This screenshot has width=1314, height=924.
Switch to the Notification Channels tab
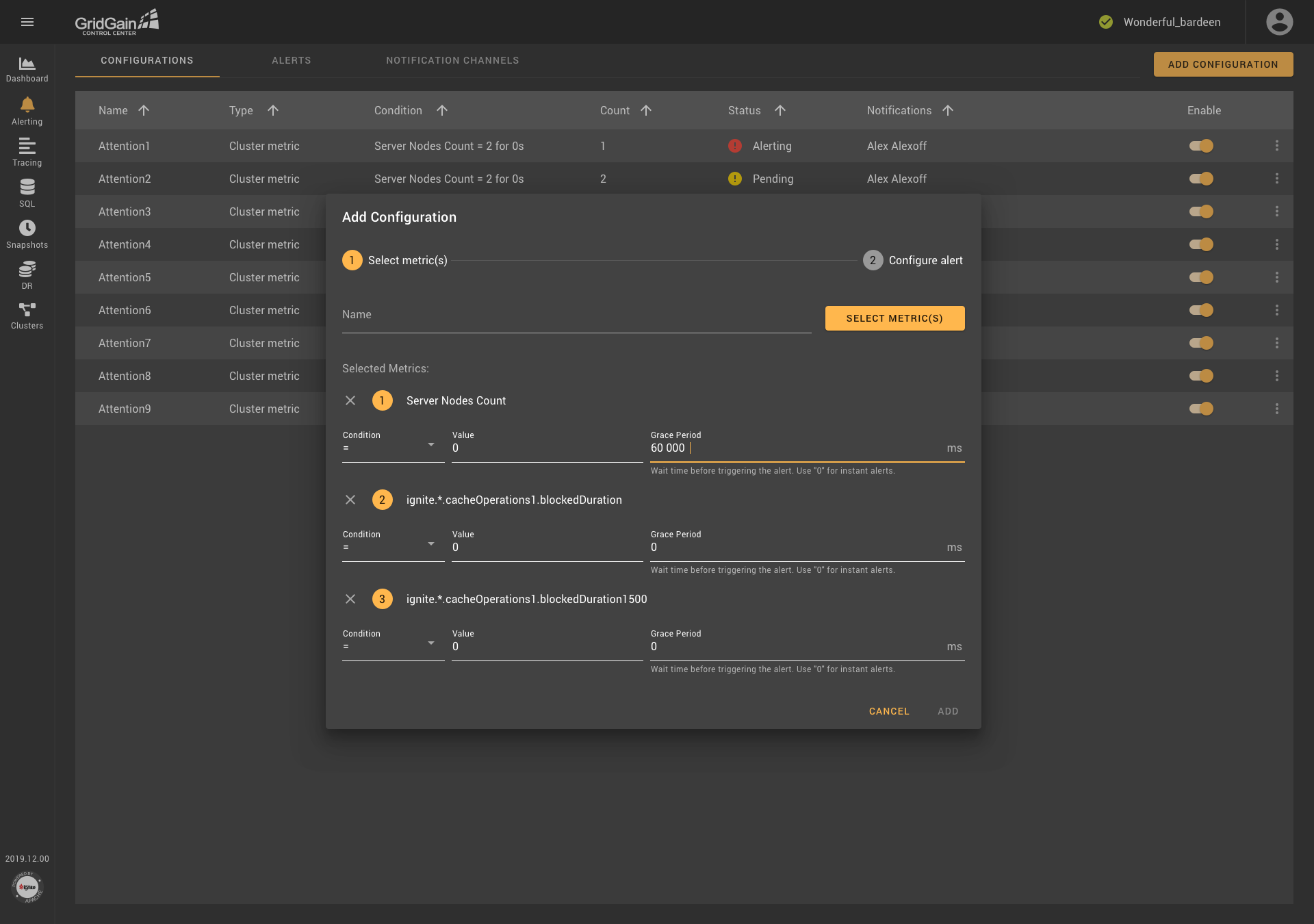click(453, 61)
